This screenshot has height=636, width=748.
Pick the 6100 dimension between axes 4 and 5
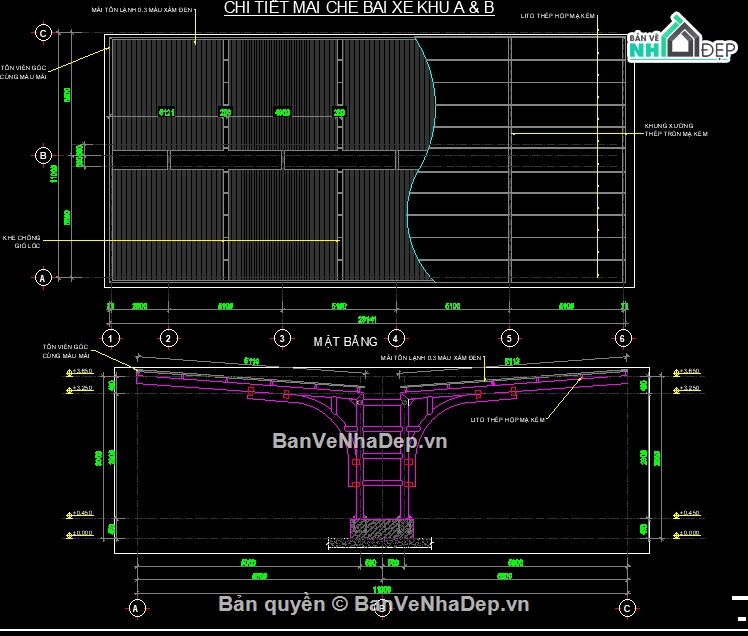click(452, 306)
